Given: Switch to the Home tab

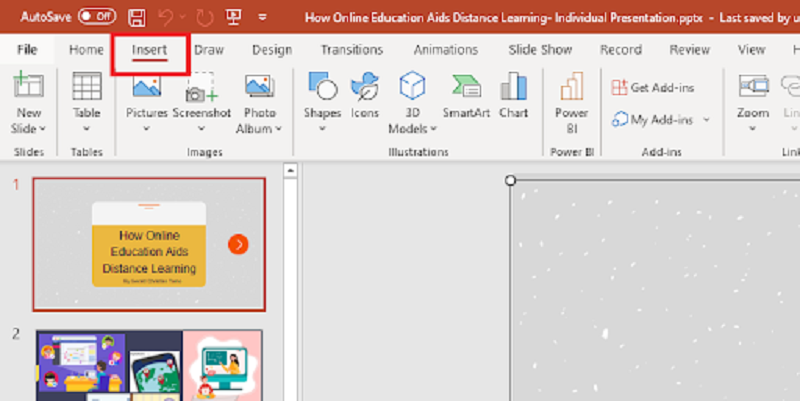Looking at the screenshot, I should click(86, 49).
